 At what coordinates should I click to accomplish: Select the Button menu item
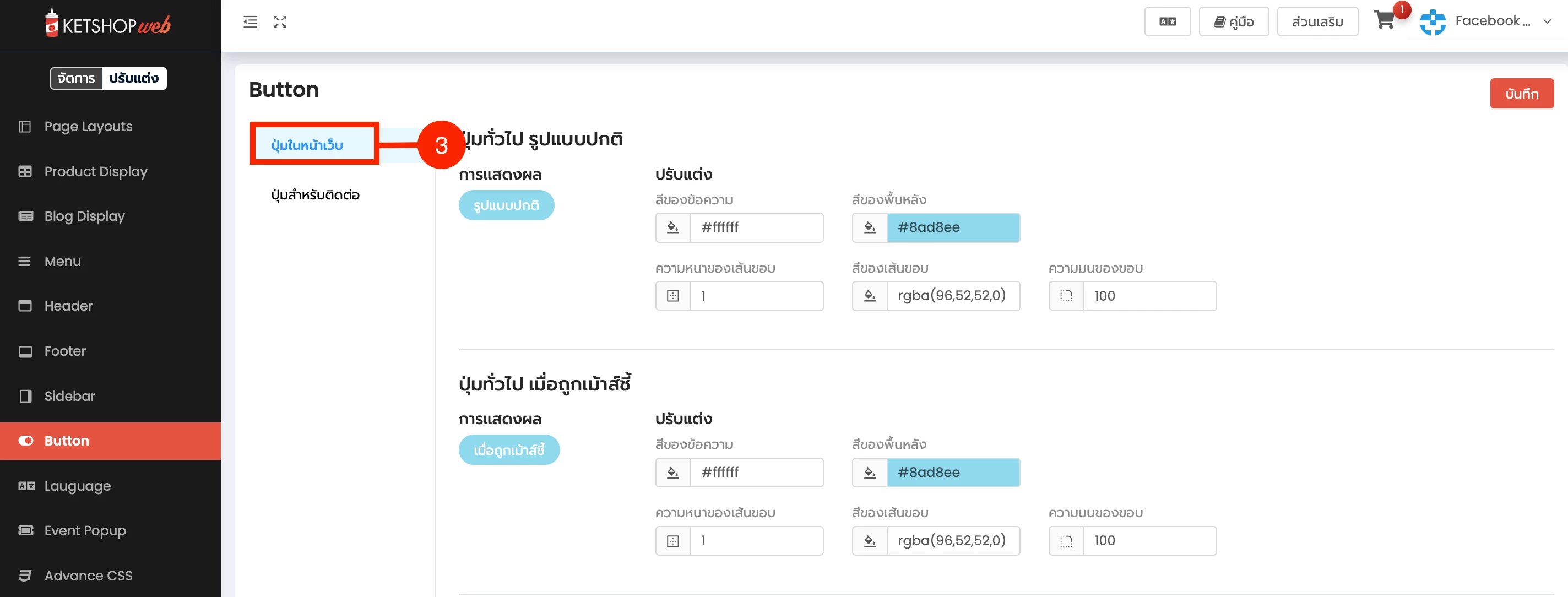[x=110, y=441]
